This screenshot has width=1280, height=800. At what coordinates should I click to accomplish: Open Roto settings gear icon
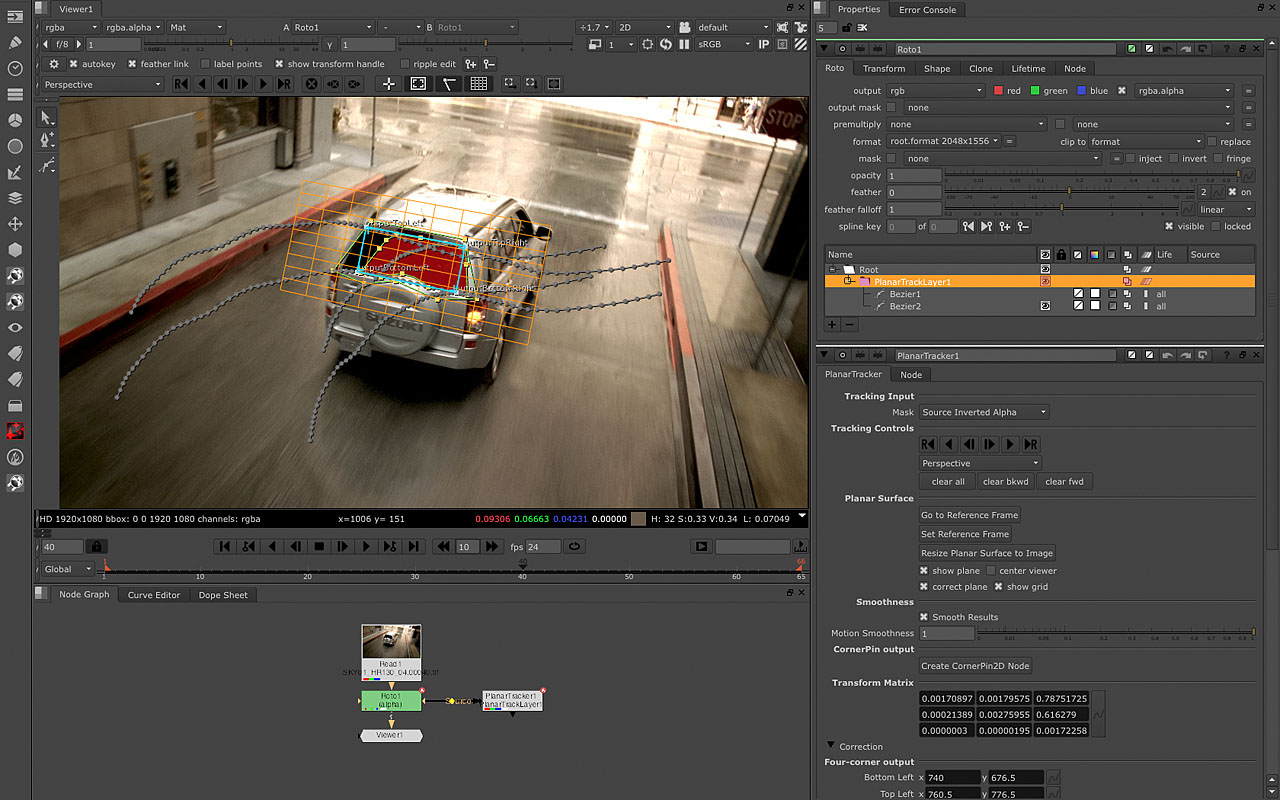coord(54,64)
